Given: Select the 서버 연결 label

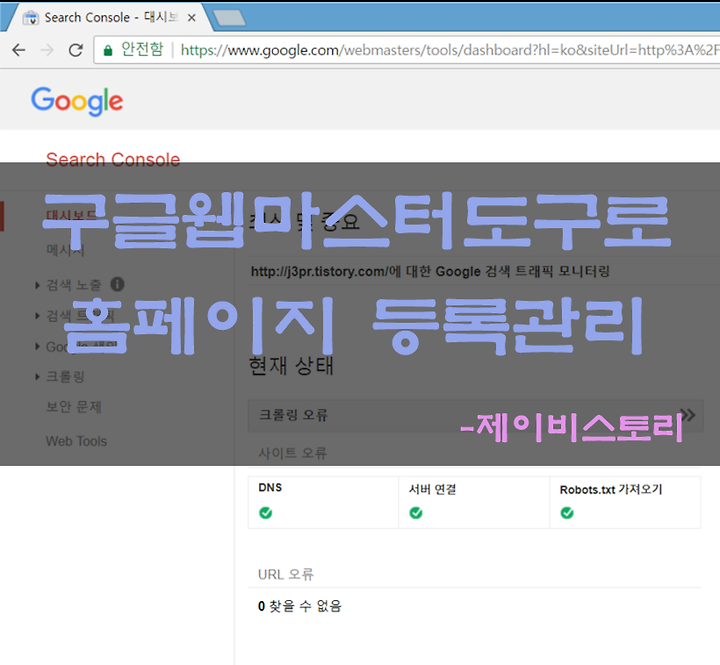Looking at the screenshot, I should click(433, 489).
